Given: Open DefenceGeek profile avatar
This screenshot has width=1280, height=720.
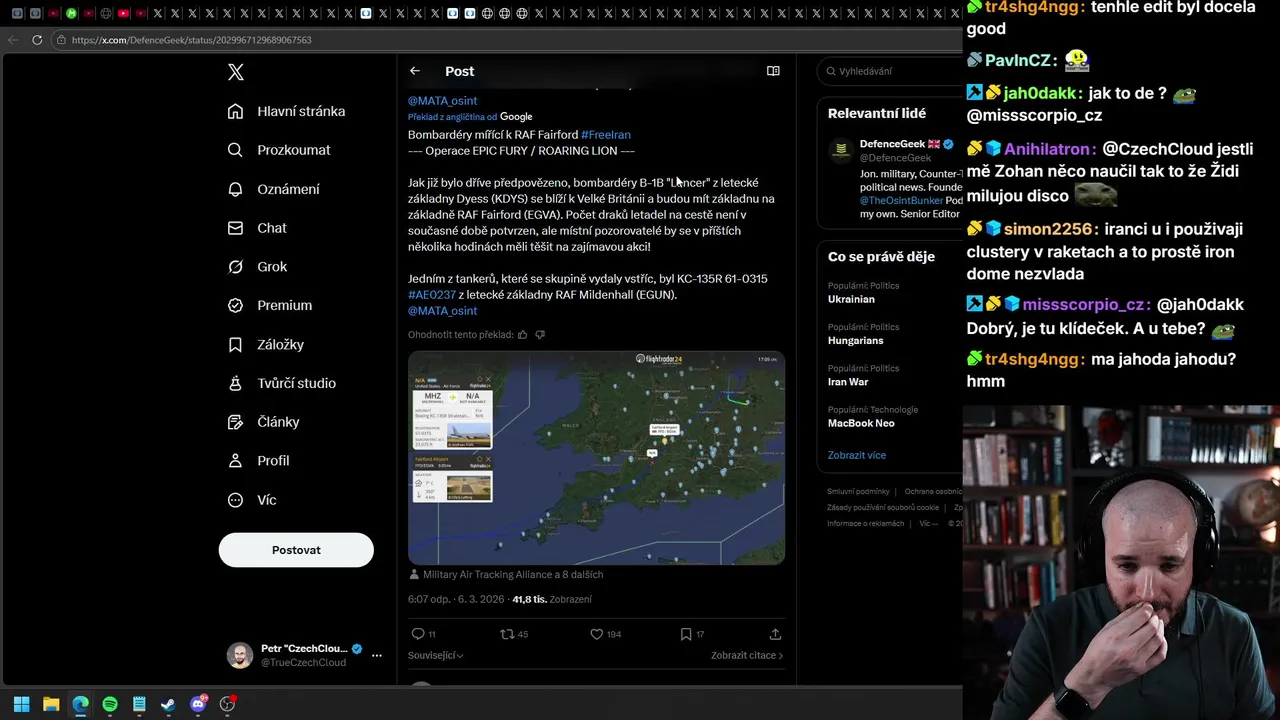Looking at the screenshot, I should tap(841, 151).
